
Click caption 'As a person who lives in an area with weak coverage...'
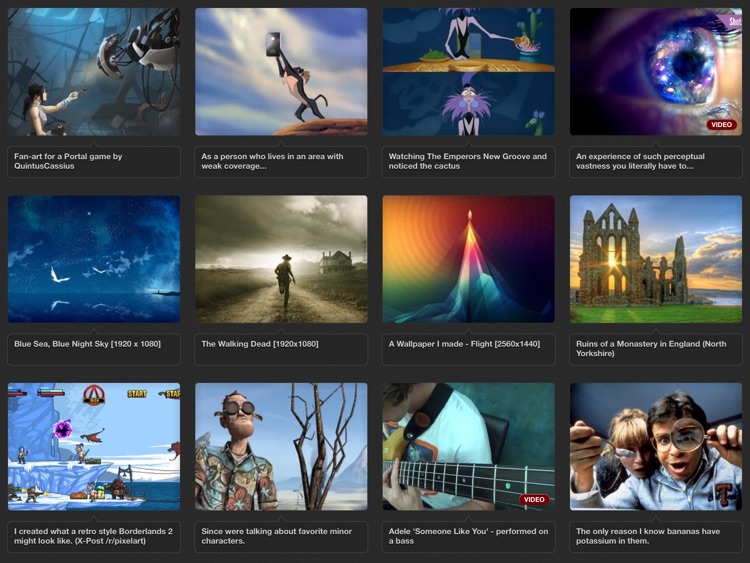pos(272,161)
